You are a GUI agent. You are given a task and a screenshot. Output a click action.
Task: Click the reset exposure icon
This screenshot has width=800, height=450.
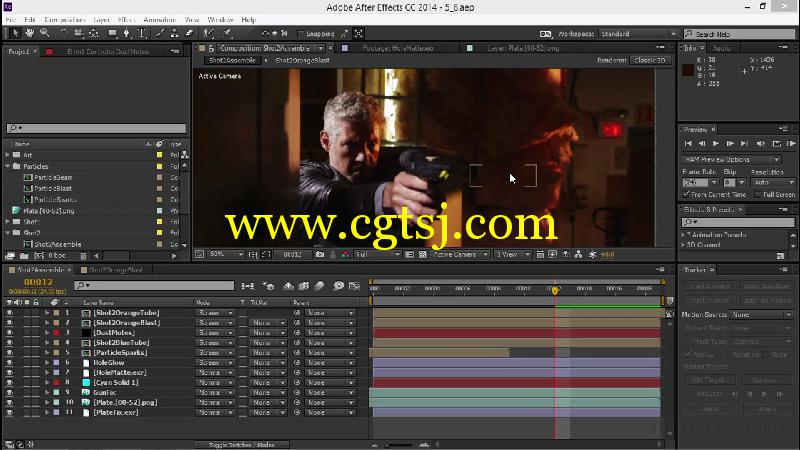[592, 254]
